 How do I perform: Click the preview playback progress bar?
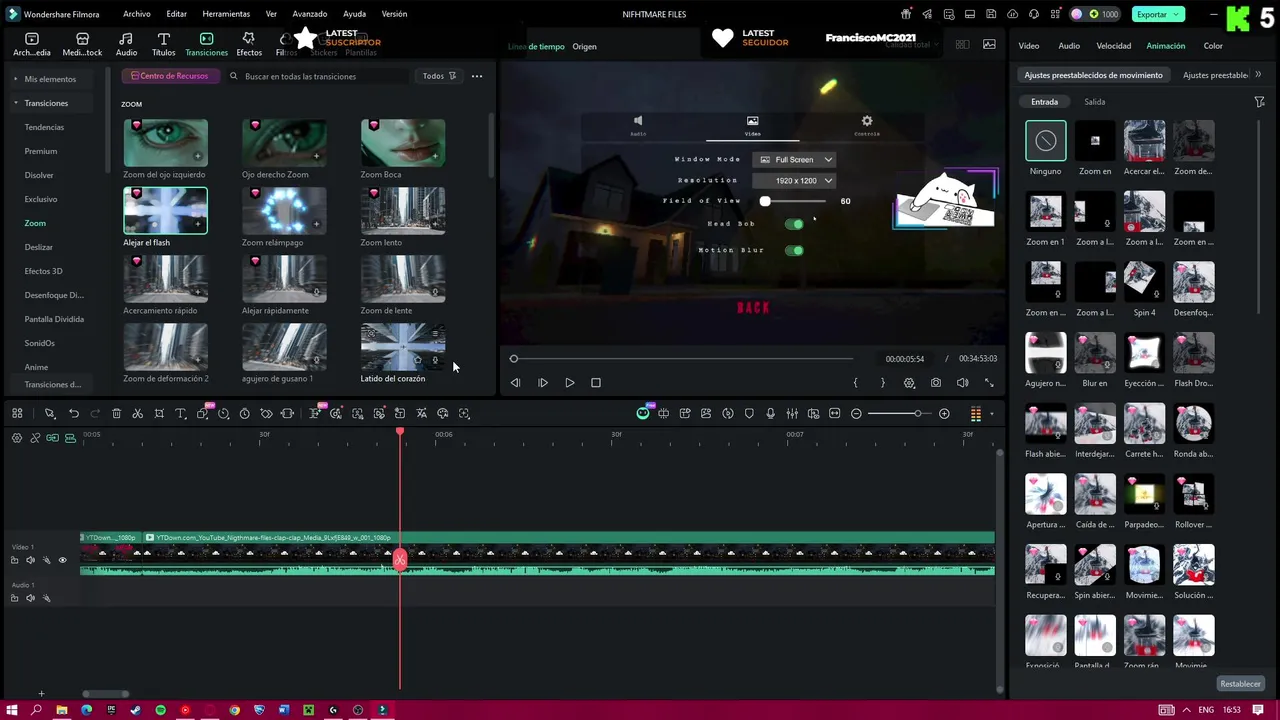pos(683,358)
